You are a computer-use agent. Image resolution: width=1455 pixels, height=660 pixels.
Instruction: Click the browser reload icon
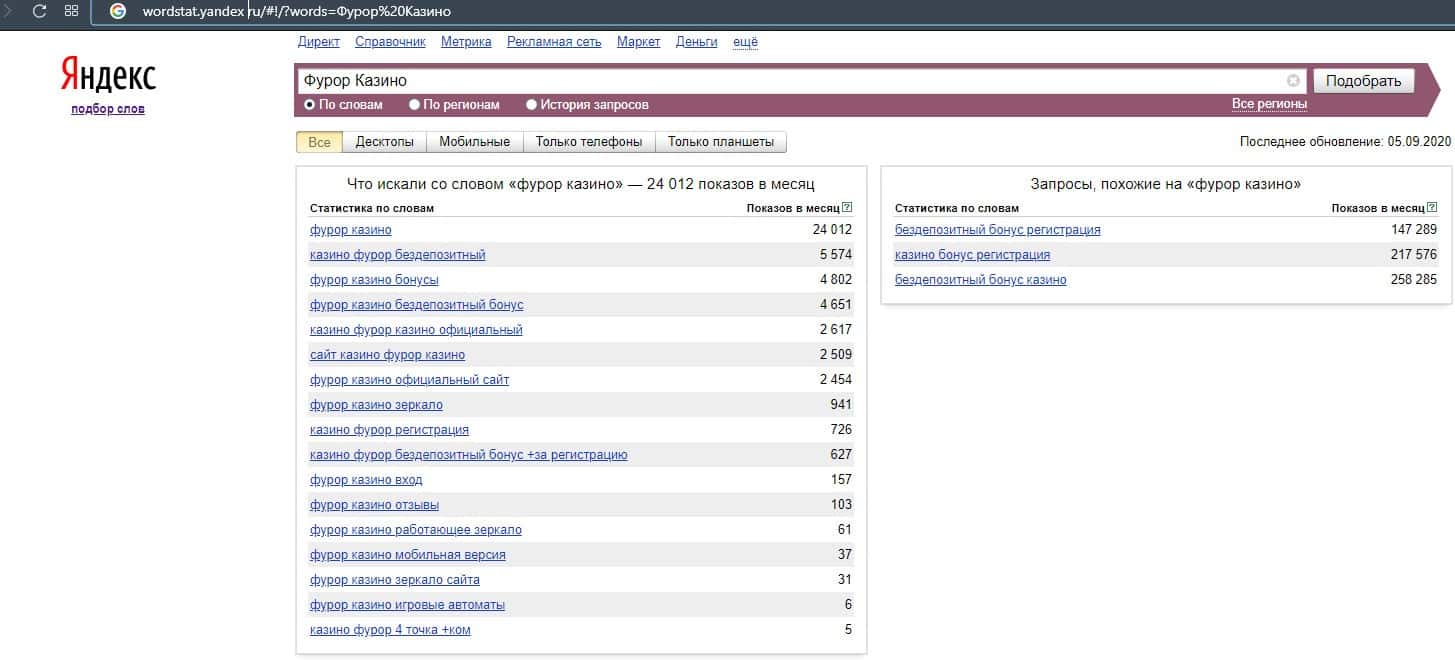40,11
